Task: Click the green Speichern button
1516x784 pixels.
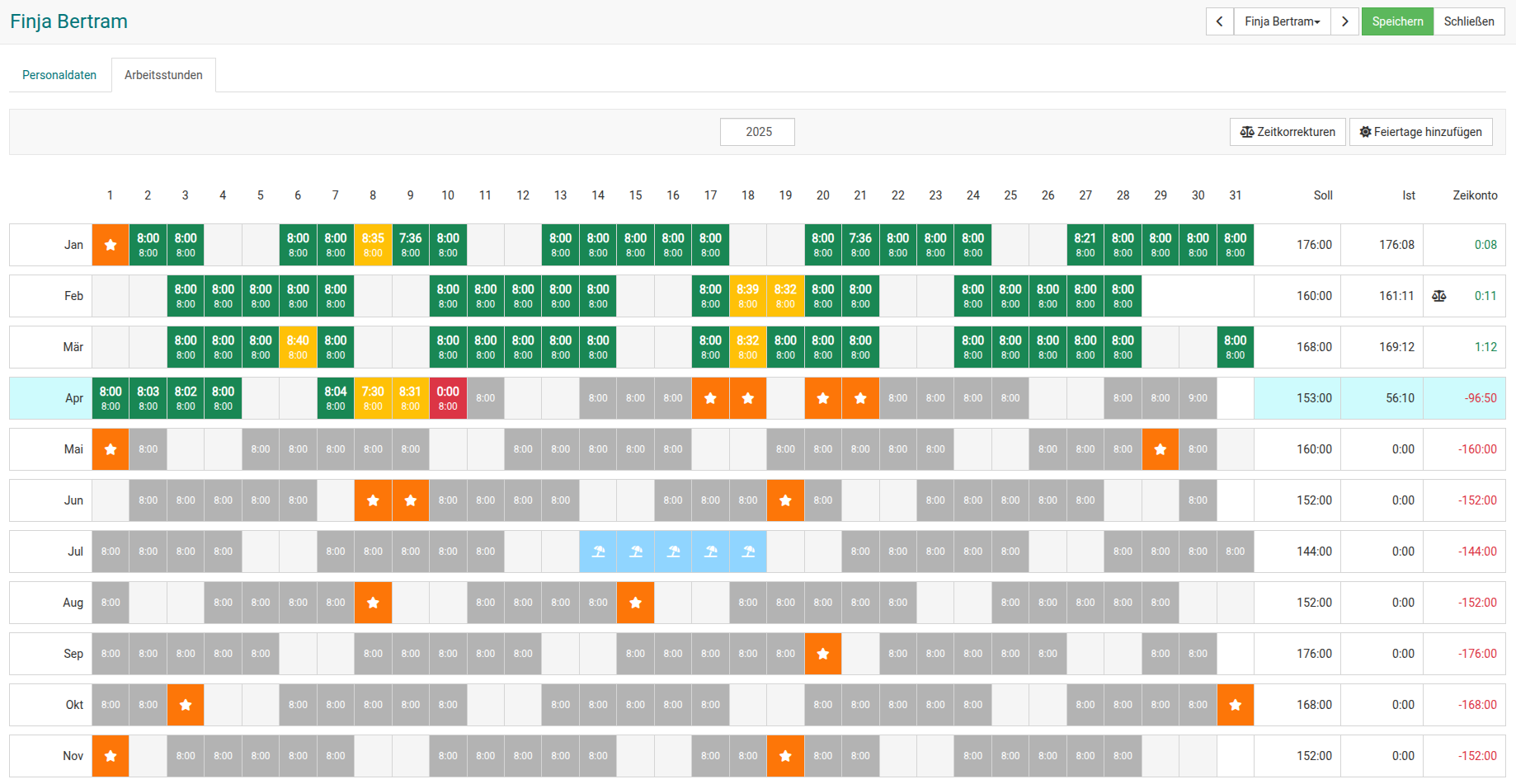Action: (1397, 21)
